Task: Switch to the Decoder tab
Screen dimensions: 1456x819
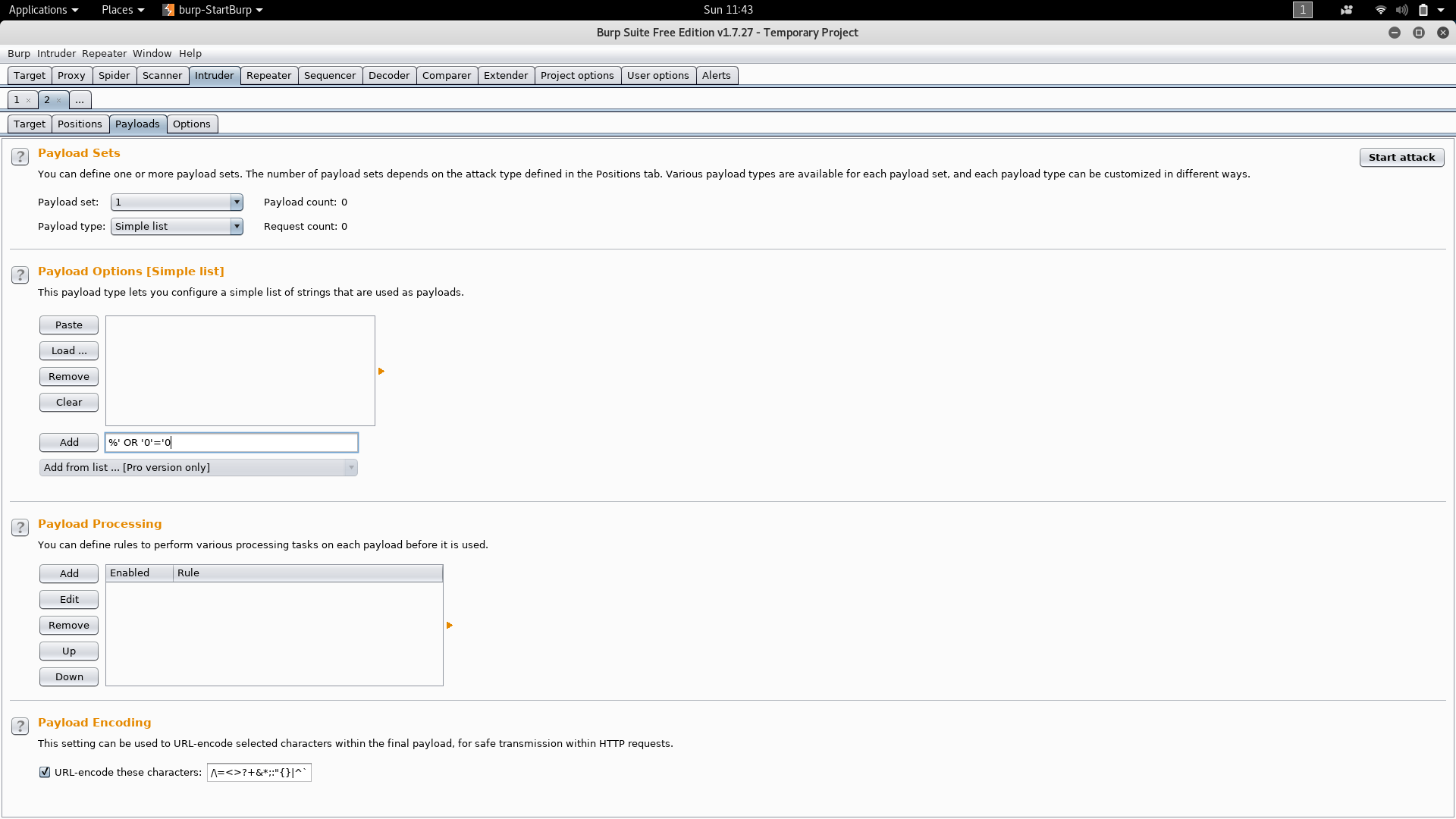Action: click(389, 75)
